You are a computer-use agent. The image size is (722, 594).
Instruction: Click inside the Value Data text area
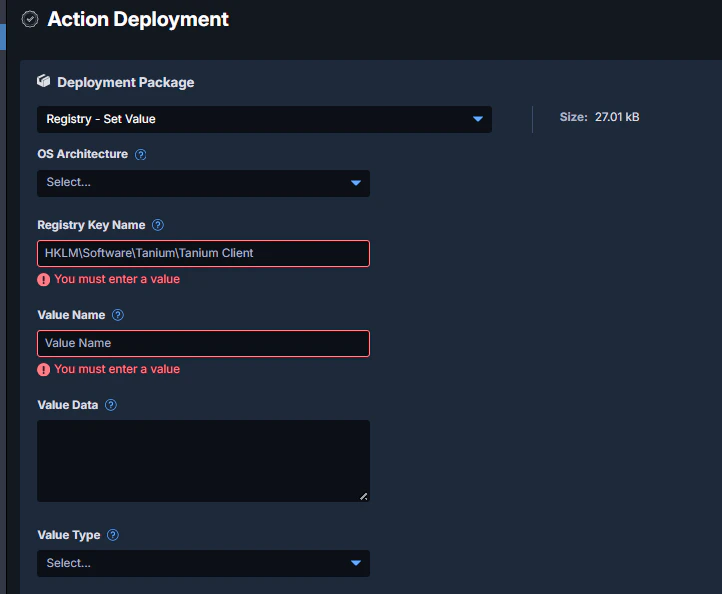pyautogui.click(x=204, y=461)
